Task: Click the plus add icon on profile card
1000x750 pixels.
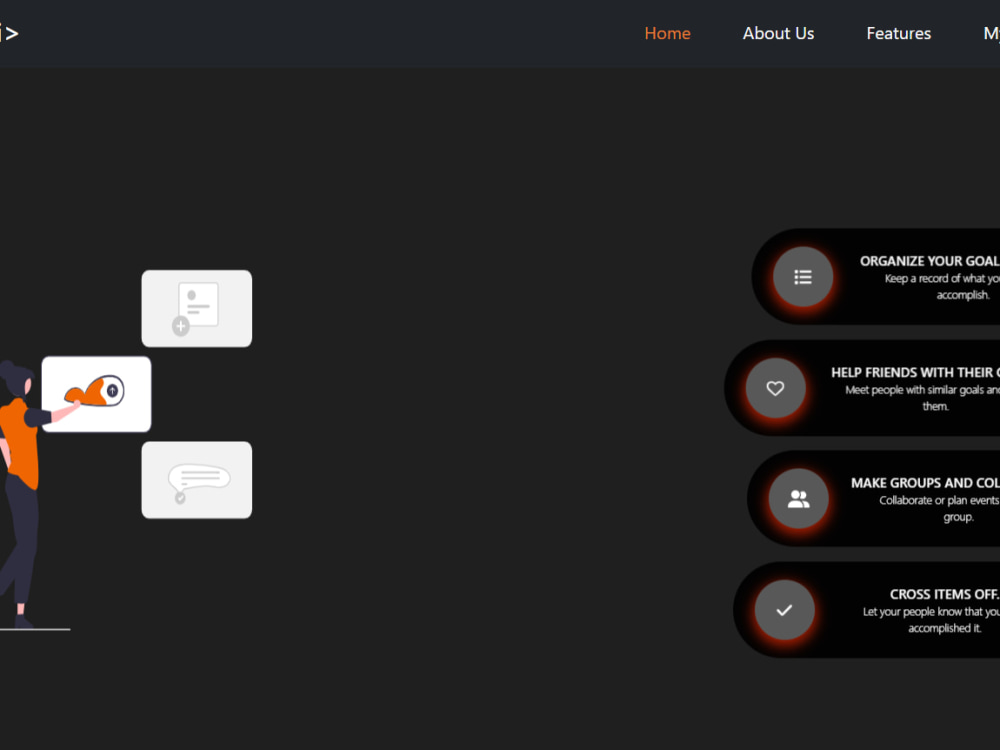Action: click(x=180, y=327)
